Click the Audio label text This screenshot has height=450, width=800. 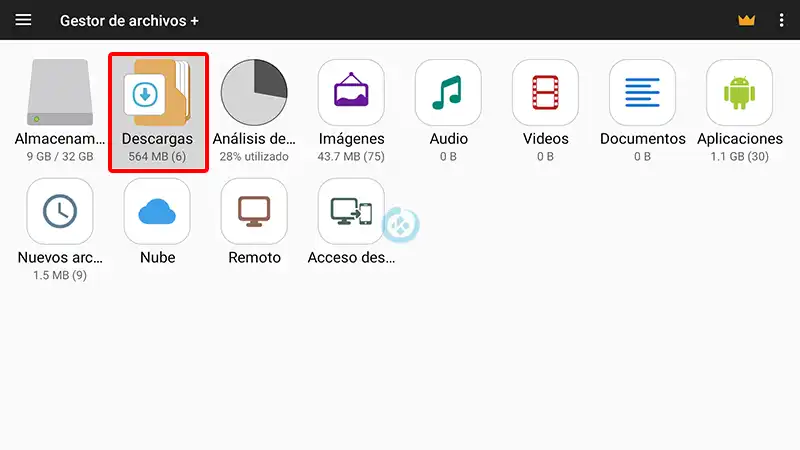click(448, 139)
